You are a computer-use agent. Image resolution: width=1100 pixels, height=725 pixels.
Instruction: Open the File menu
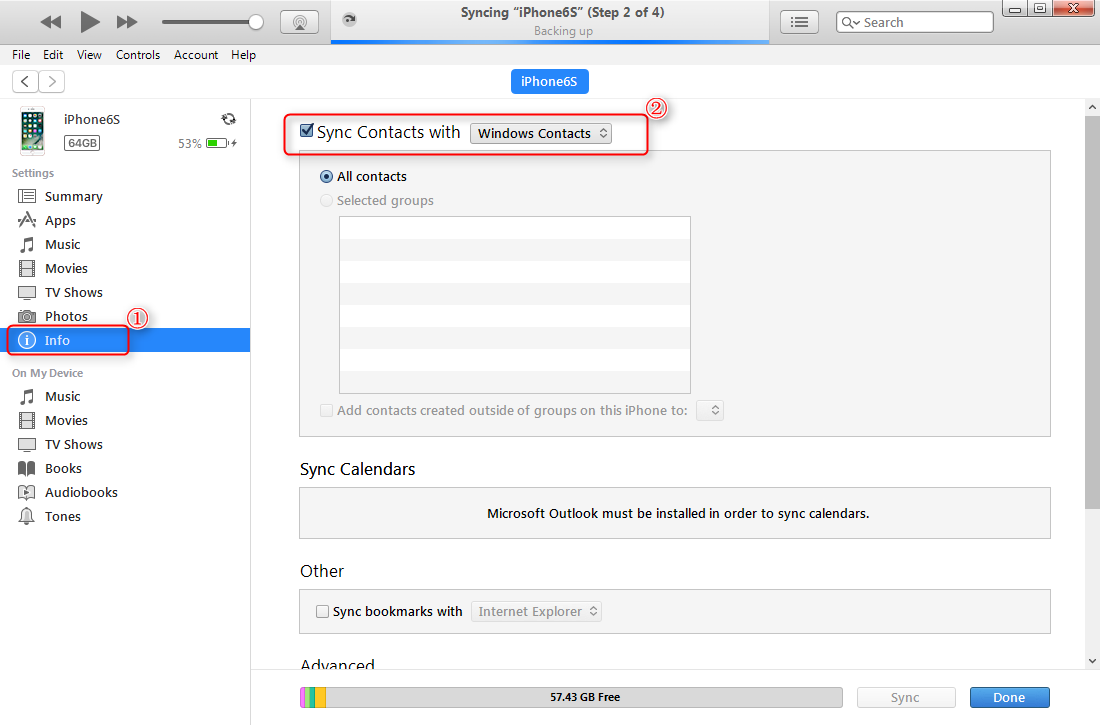coord(21,55)
